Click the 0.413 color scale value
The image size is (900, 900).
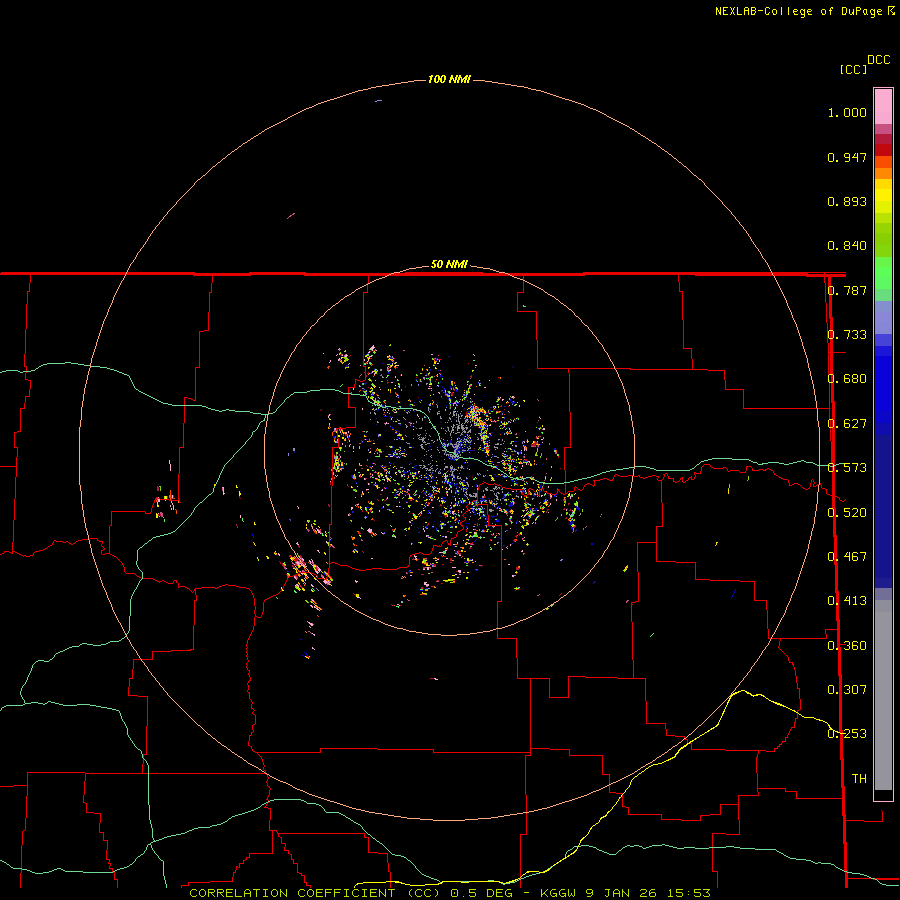click(x=847, y=601)
